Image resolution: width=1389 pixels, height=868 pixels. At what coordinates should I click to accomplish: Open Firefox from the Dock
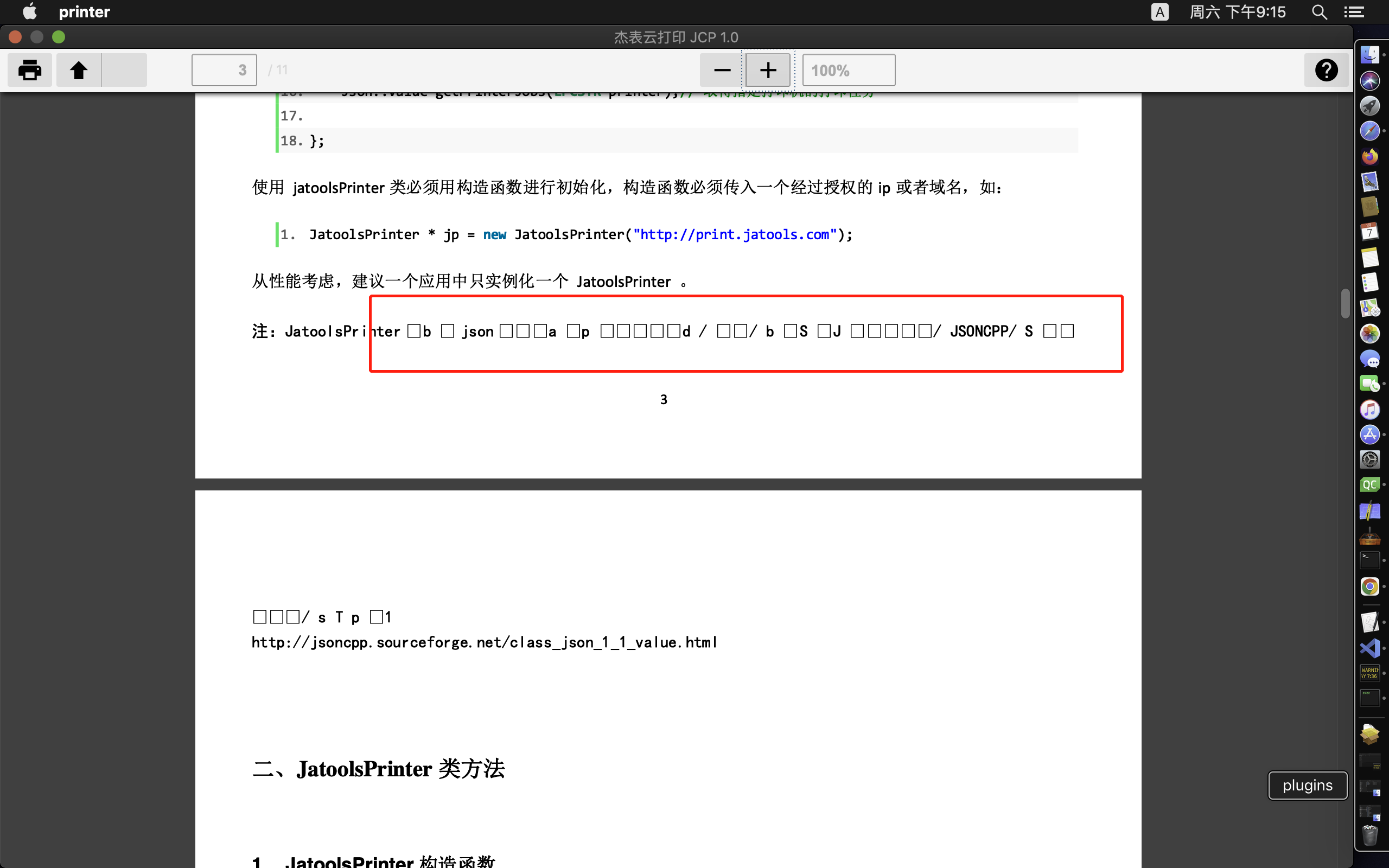1369,156
